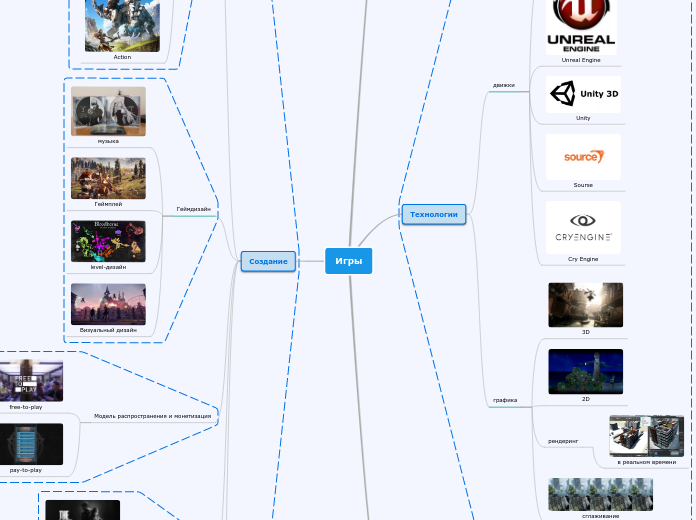This screenshot has width=696, height=520.
Task: Click the 'pay-to-play' caption text
Action: (26, 470)
